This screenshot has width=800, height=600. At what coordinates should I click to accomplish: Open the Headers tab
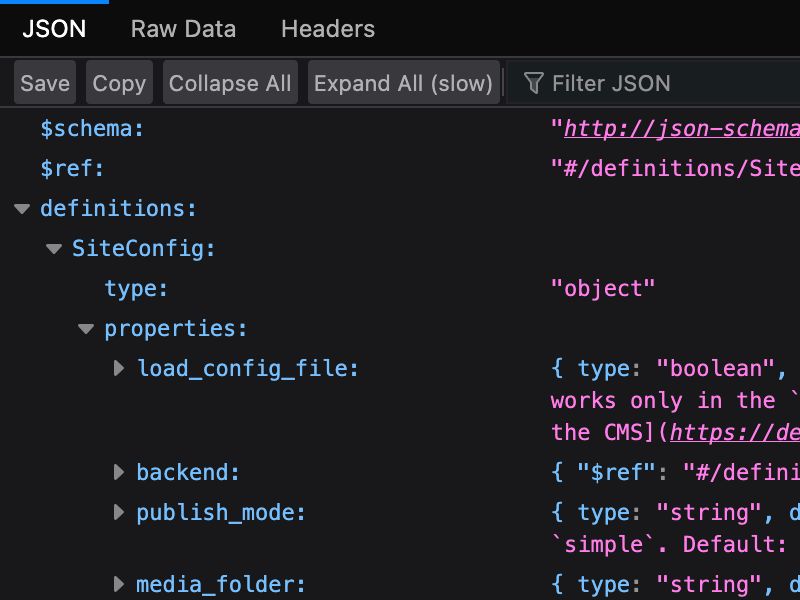tap(328, 29)
